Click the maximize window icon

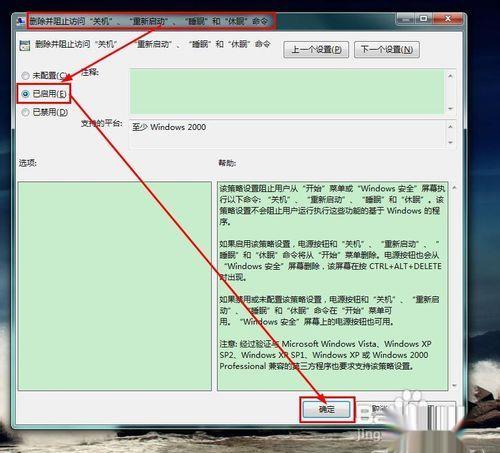coord(424,19)
